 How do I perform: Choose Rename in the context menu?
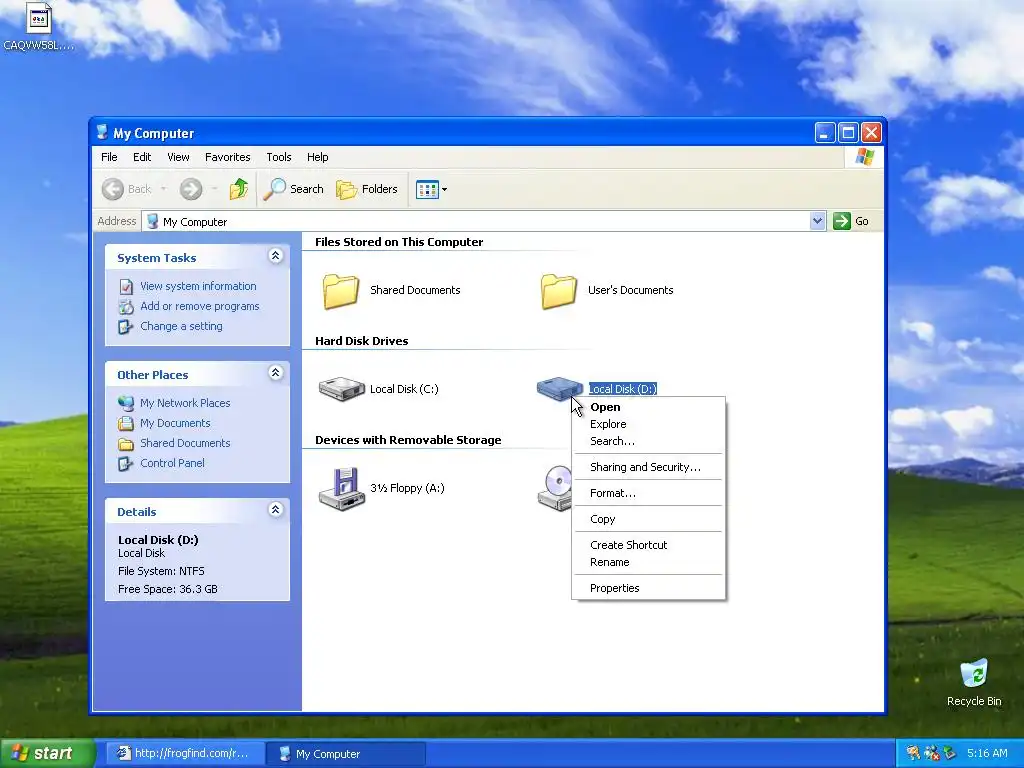coord(648,562)
